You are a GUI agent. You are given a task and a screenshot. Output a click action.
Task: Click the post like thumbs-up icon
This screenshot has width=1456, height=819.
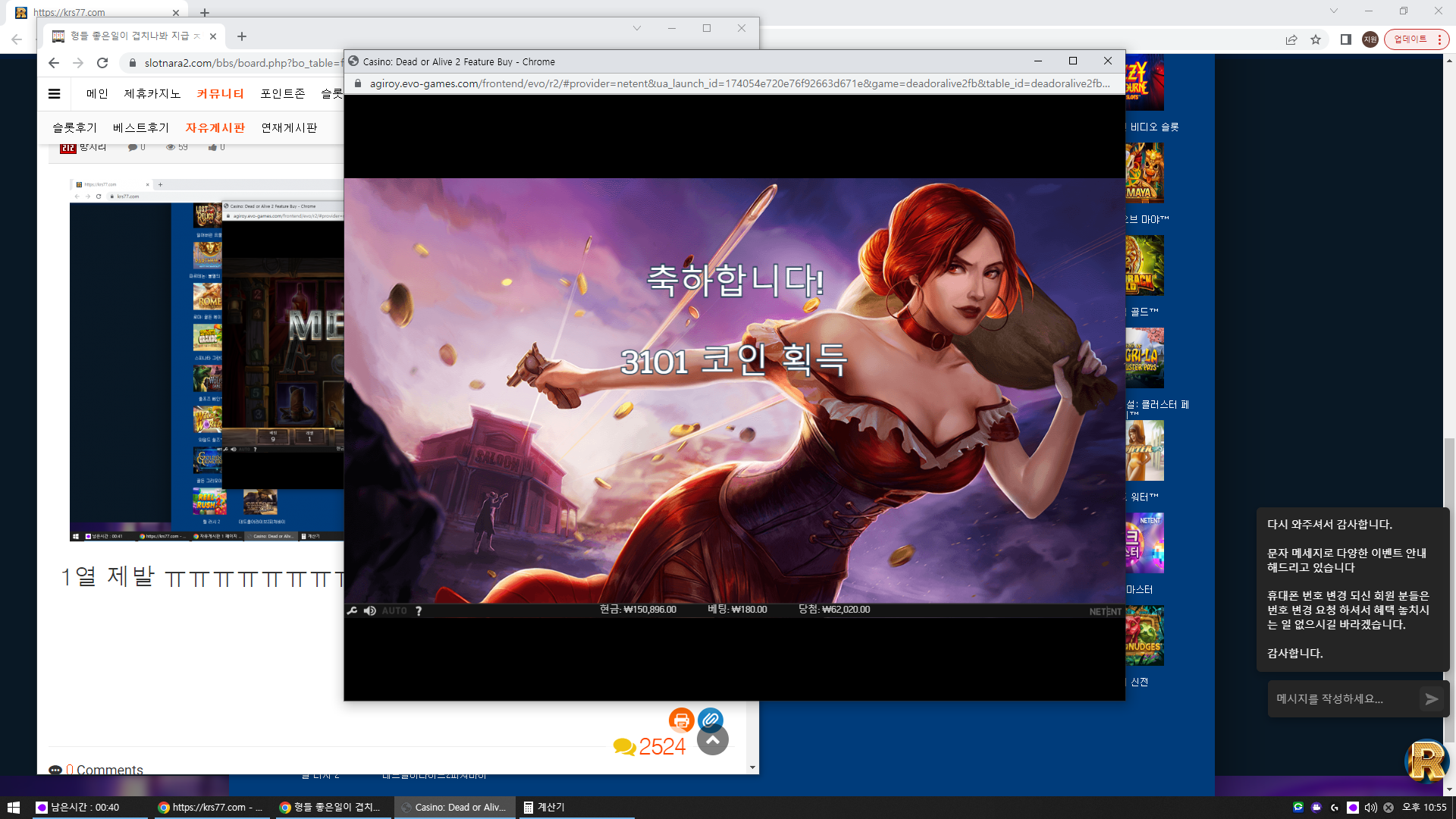pos(212,147)
